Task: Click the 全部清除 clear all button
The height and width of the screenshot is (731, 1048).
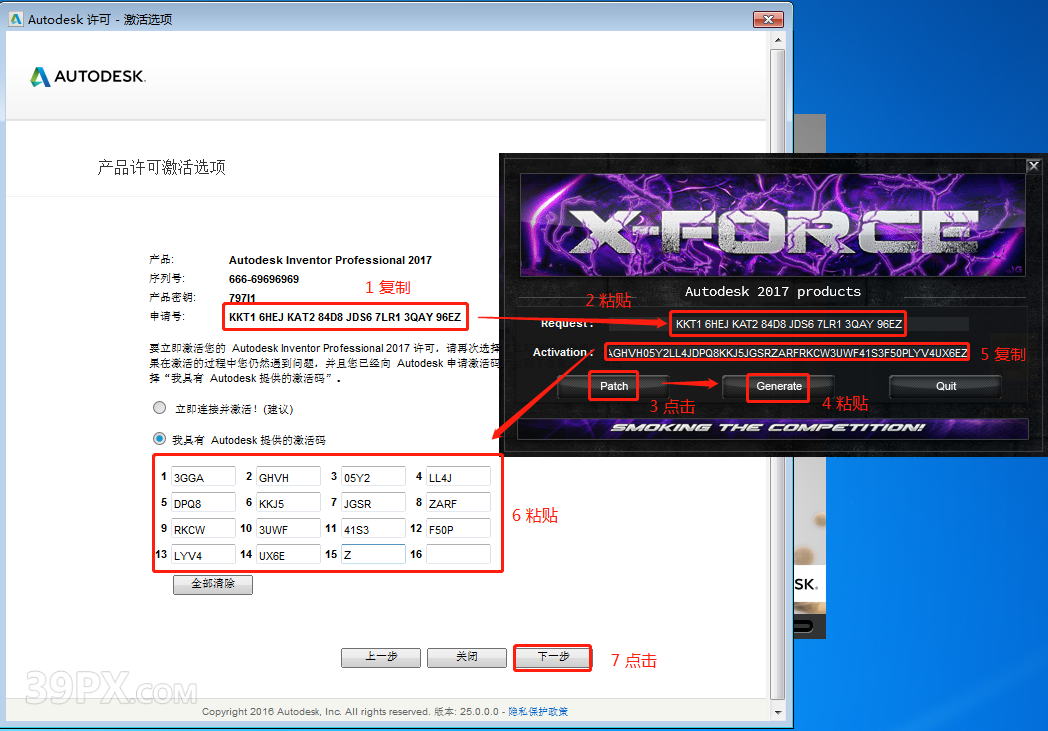Action: (213, 584)
